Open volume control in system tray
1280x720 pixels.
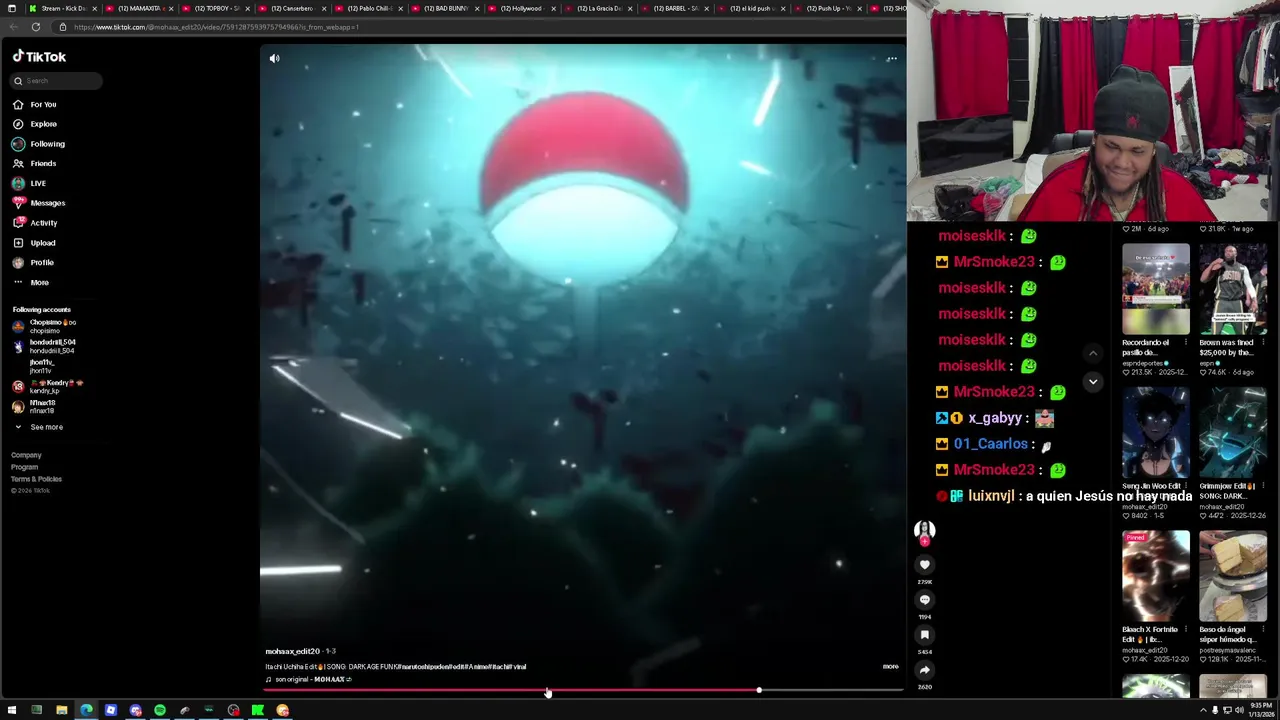point(1239,710)
